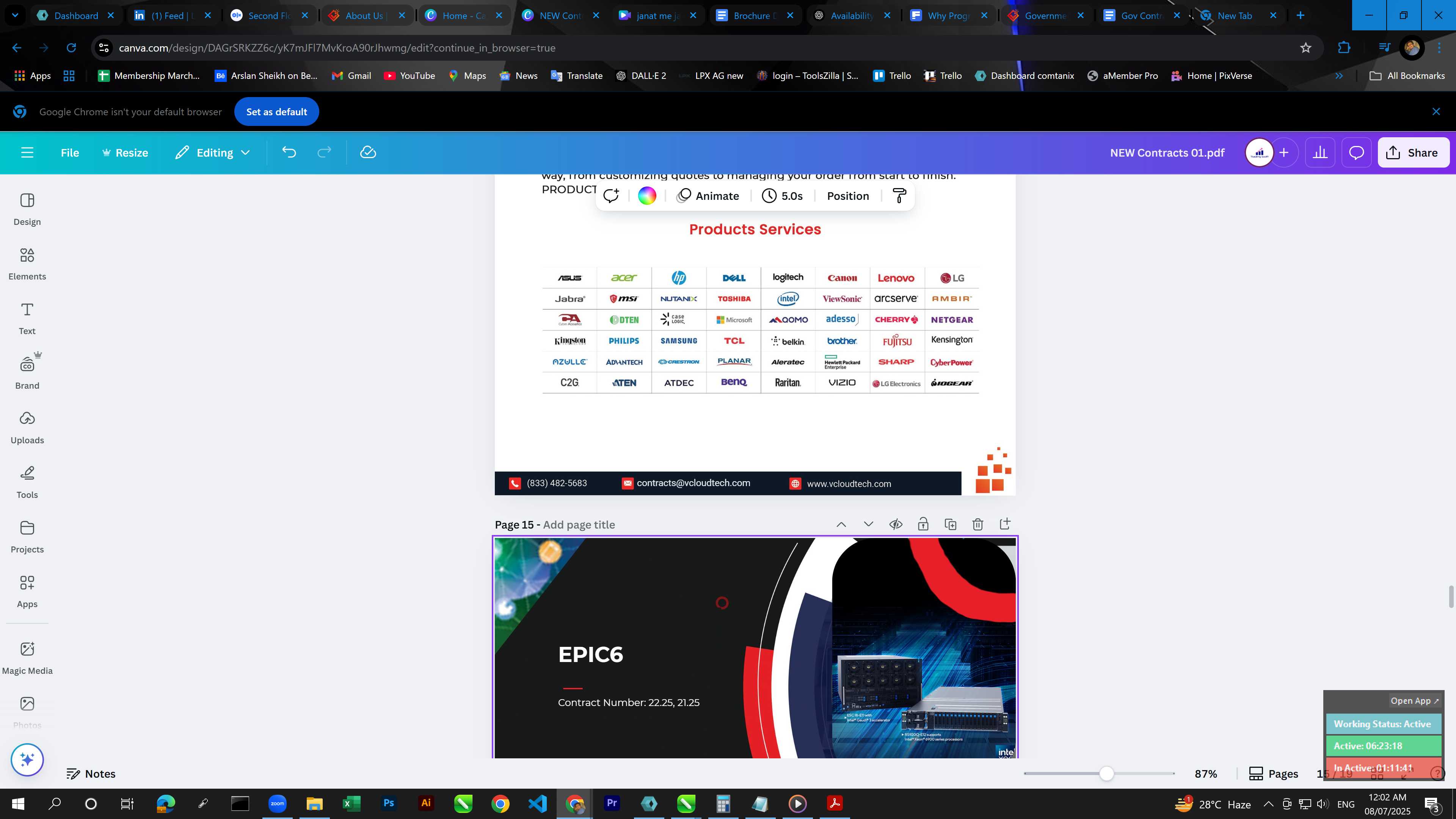Open the File menu
1456x819 pixels.
coord(70,152)
